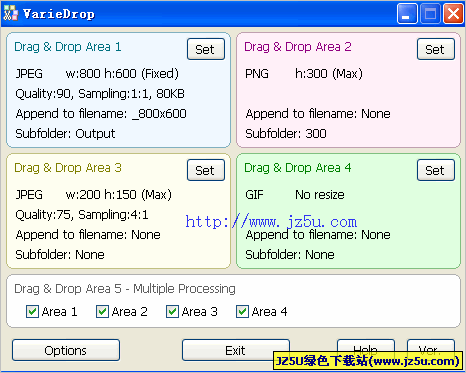The width and height of the screenshot is (466, 373).
Task: Open Set dialog for Drag & Drop Area 3
Action: point(206,170)
